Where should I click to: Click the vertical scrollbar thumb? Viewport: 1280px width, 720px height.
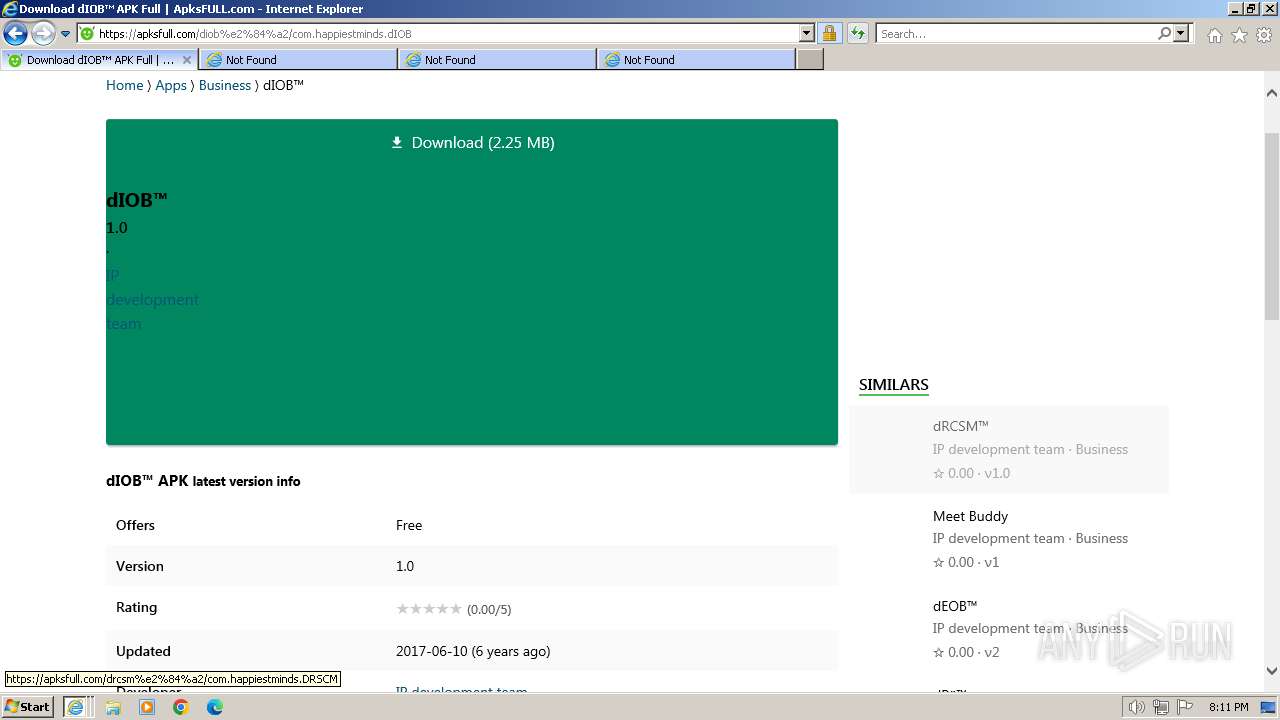1272,225
